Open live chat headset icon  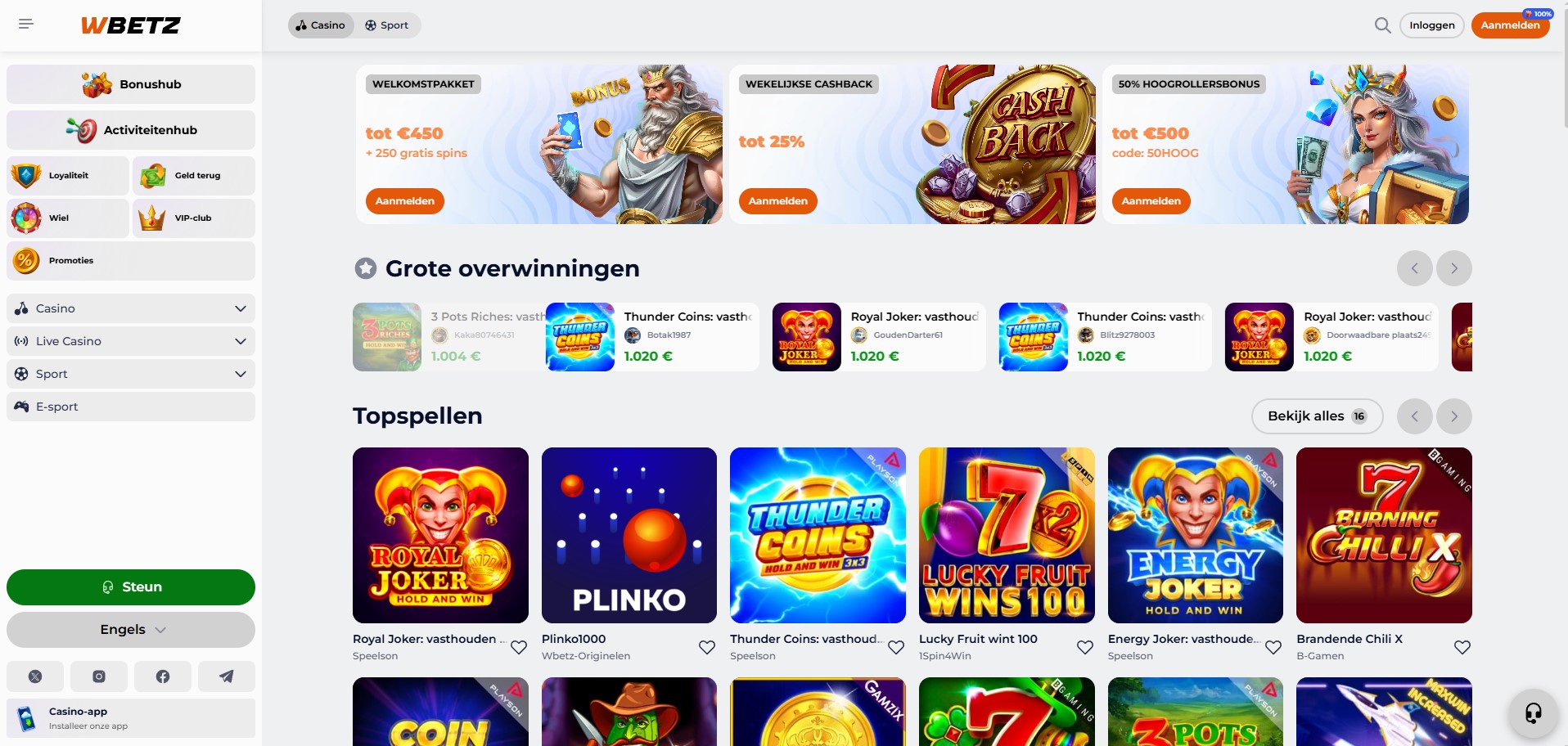tap(1534, 713)
